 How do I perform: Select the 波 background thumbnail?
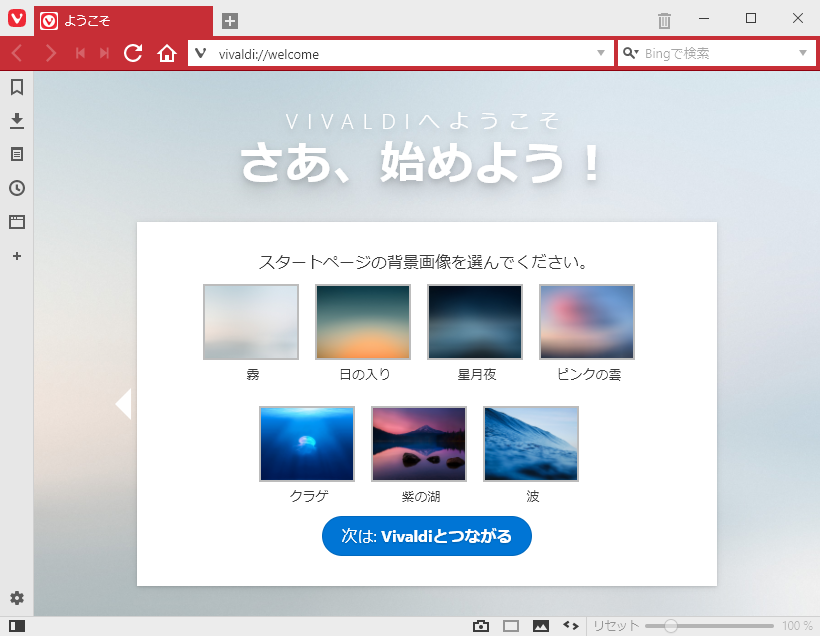(531, 444)
